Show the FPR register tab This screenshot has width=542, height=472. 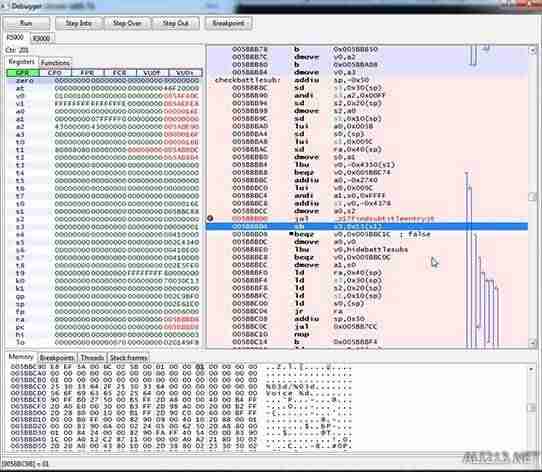[x=87, y=73]
